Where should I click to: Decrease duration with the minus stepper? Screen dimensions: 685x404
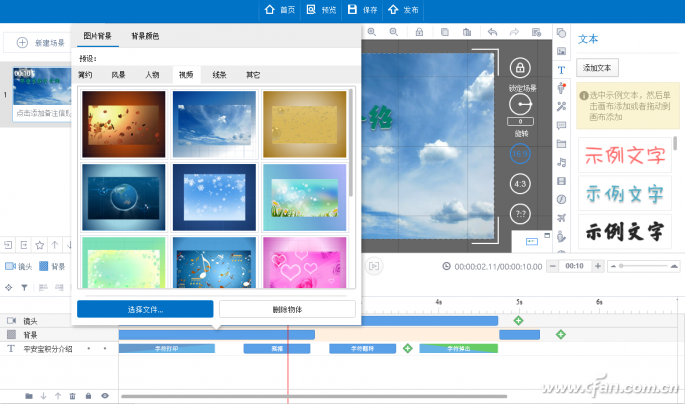pyautogui.click(x=553, y=266)
